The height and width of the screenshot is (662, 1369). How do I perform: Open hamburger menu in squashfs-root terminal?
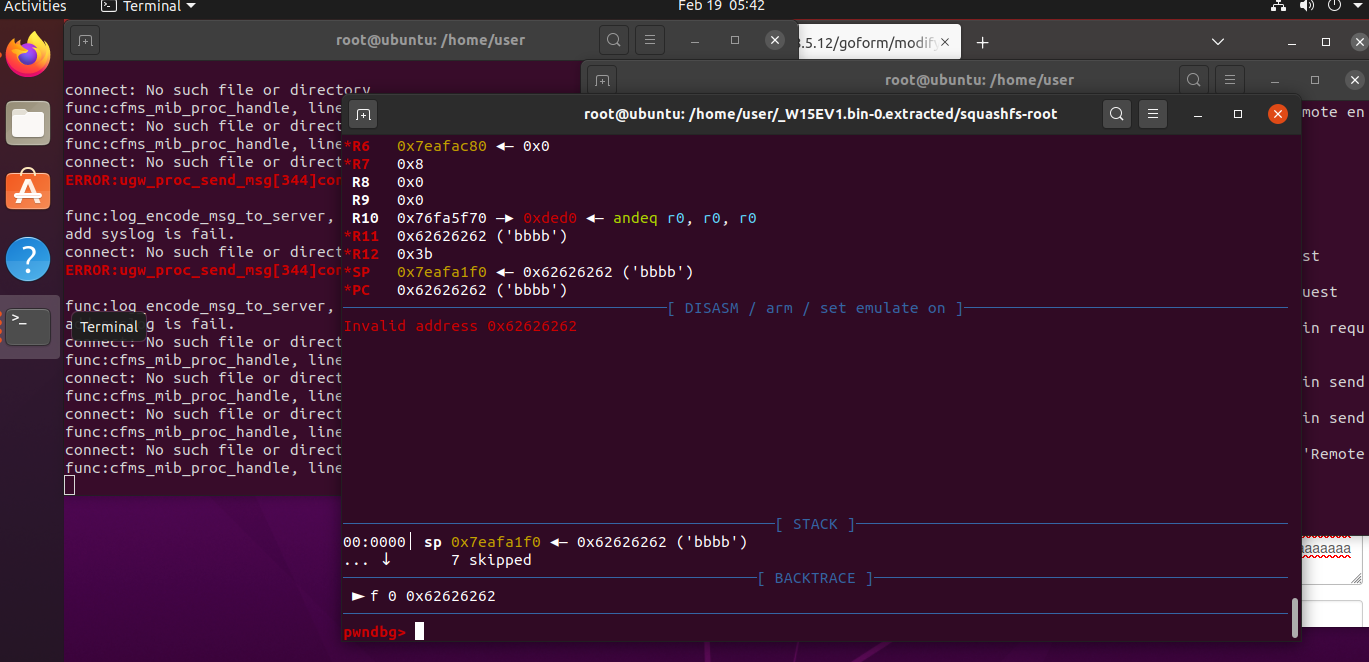(x=1153, y=114)
